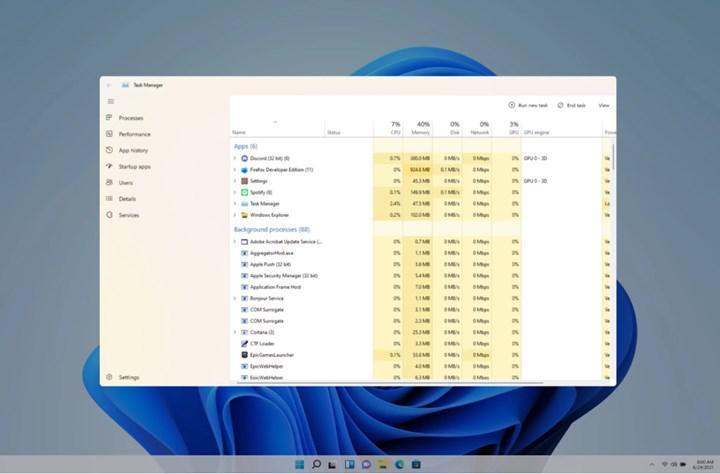Viewport: 720px width, 474px height.
Task: Select the Settings app icon in list
Action: coord(244,181)
